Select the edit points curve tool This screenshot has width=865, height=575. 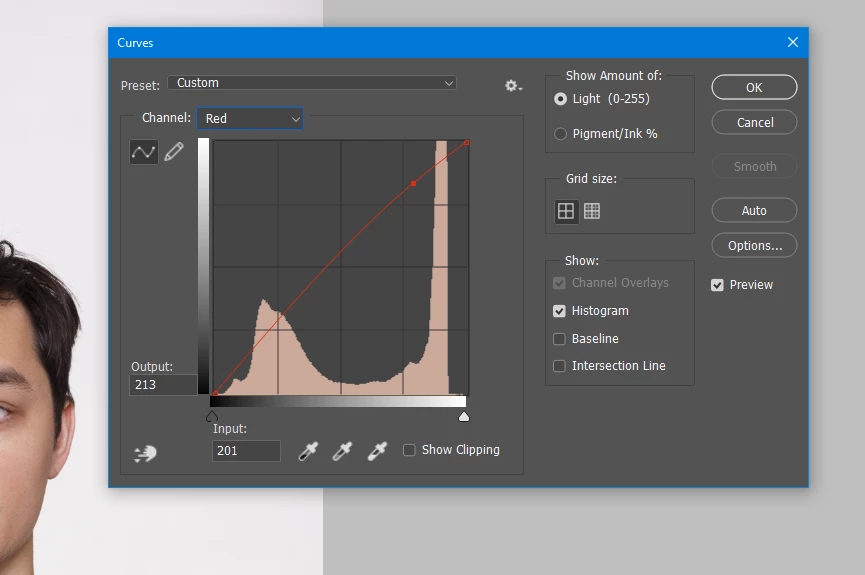pyautogui.click(x=143, y=152)
